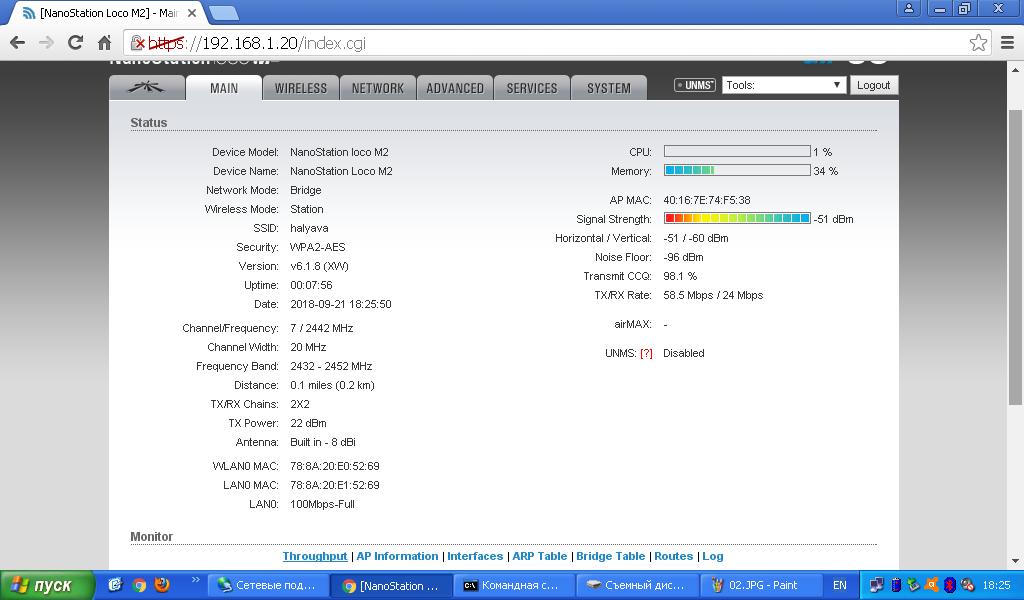Click the LAN0 MAC value 78:8A:20:E1:52:69
Image resolution: width=1024 pixels, height=600 pixels.
(x=334, y=485)
